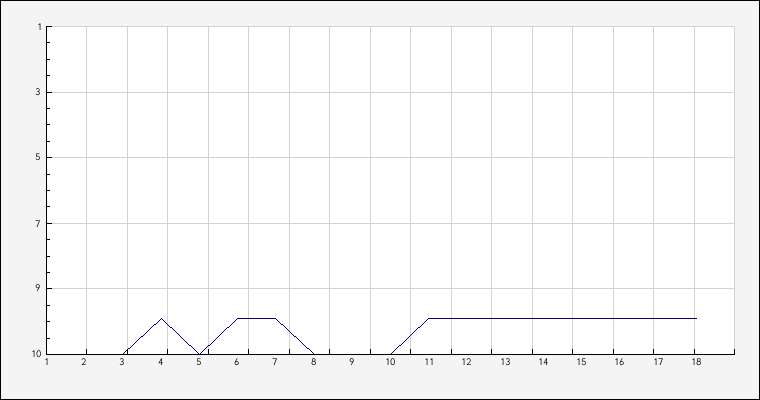
Task: Select the y-axis label 7
Action: [38, 224]
